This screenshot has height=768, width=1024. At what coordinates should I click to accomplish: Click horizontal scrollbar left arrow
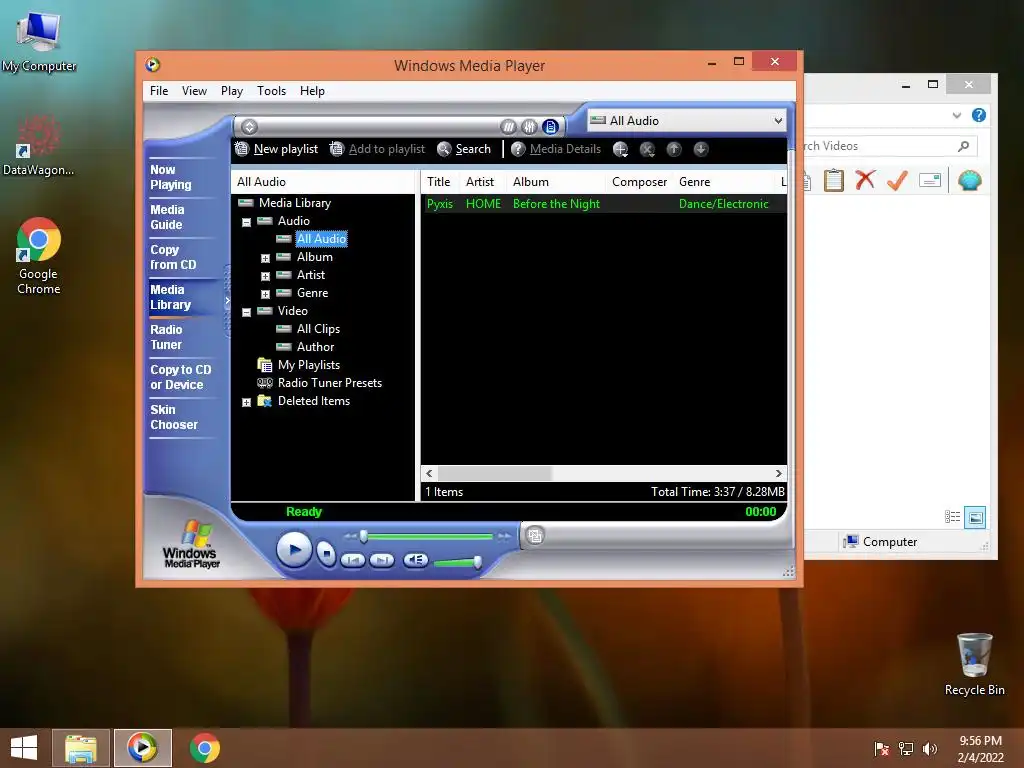point(429,473)
